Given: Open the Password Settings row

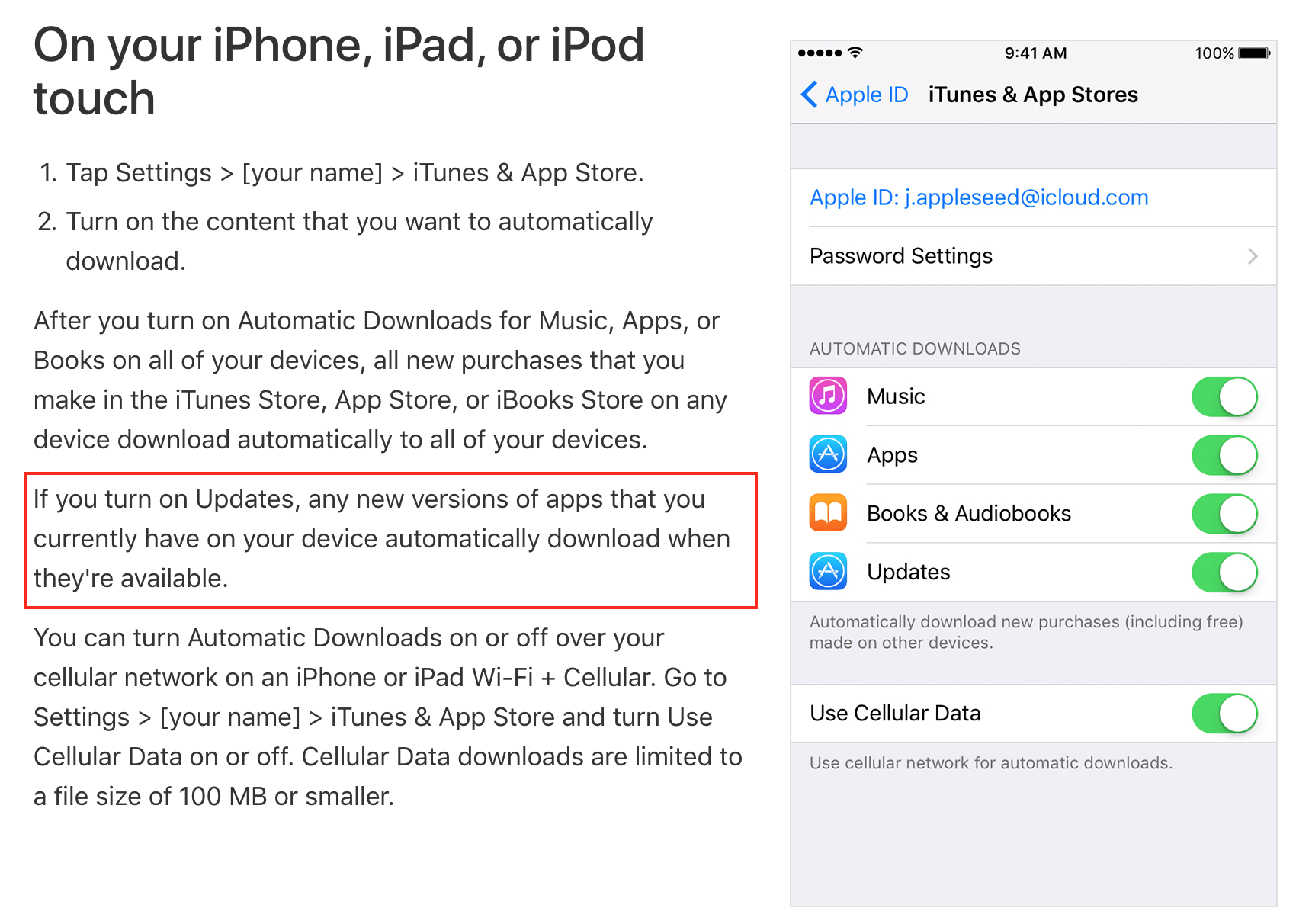Looking at the screenshot, I should [1034, 256].
